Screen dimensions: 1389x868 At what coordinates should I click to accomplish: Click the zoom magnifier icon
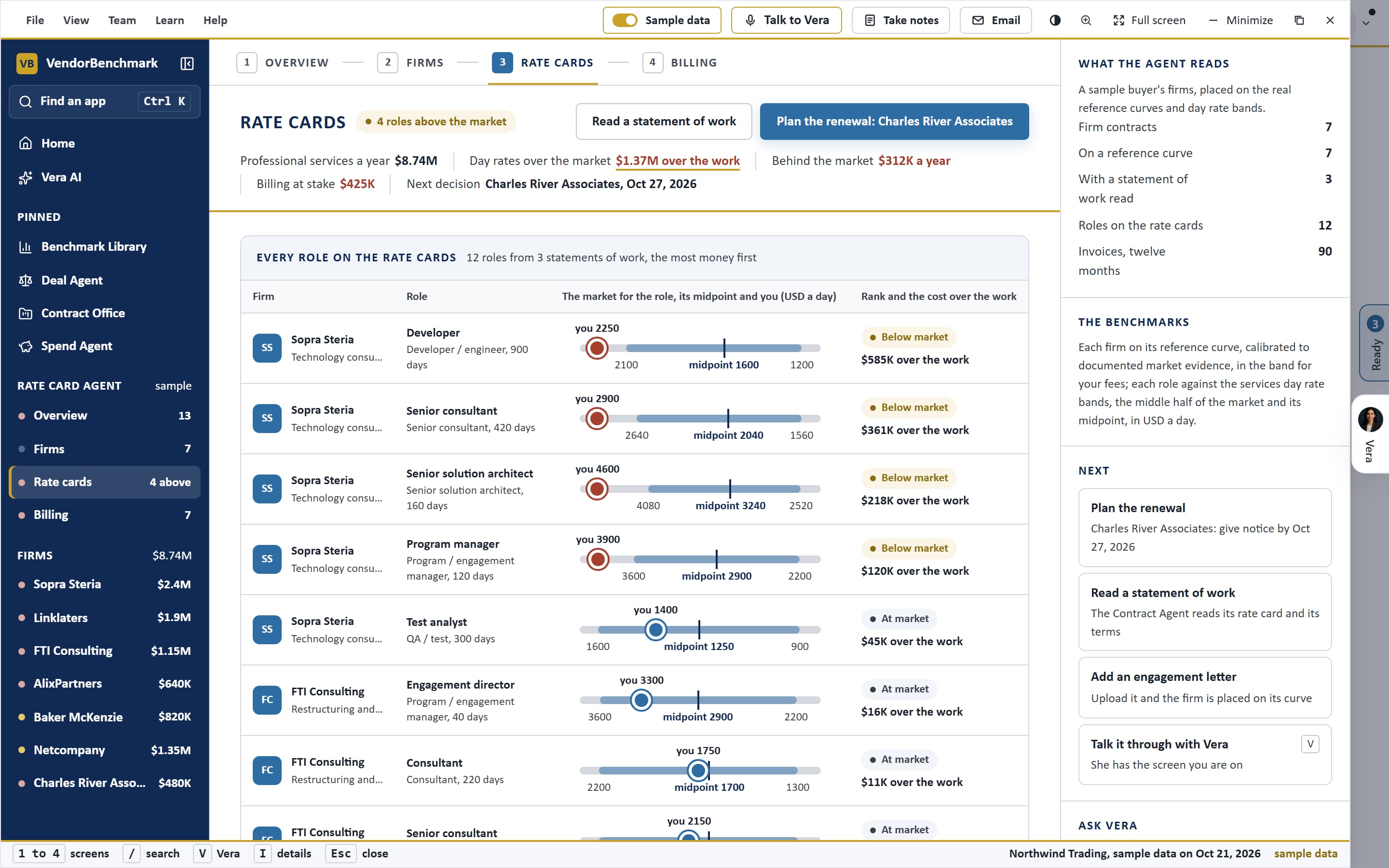[1086, 20]
